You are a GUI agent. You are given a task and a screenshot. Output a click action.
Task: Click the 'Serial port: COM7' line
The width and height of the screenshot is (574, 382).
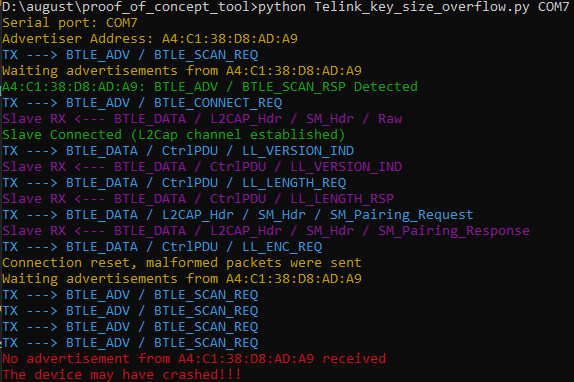70,23
